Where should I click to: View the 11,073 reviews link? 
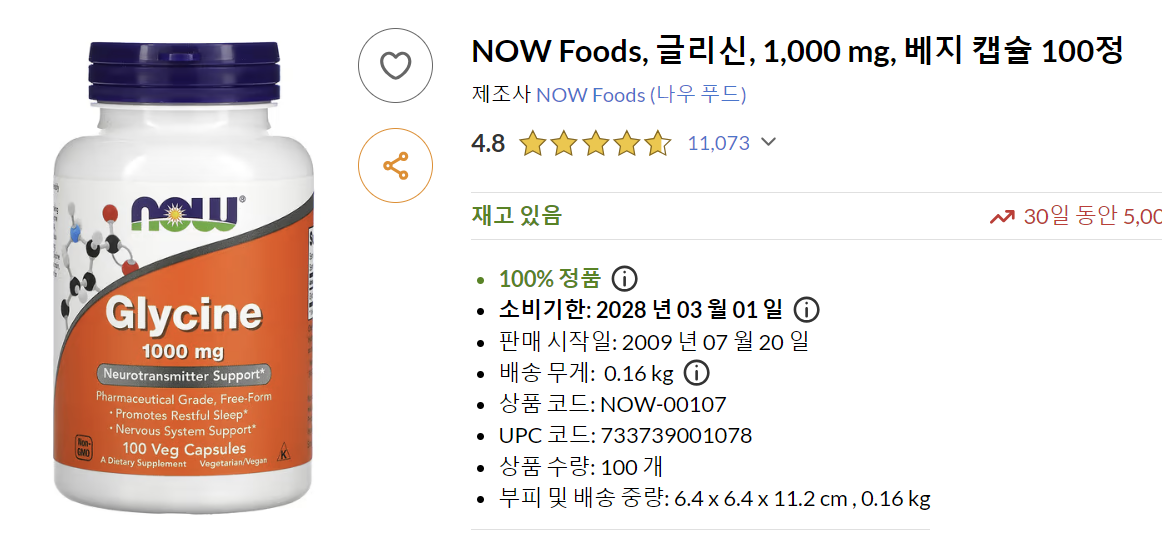point(718,143)
